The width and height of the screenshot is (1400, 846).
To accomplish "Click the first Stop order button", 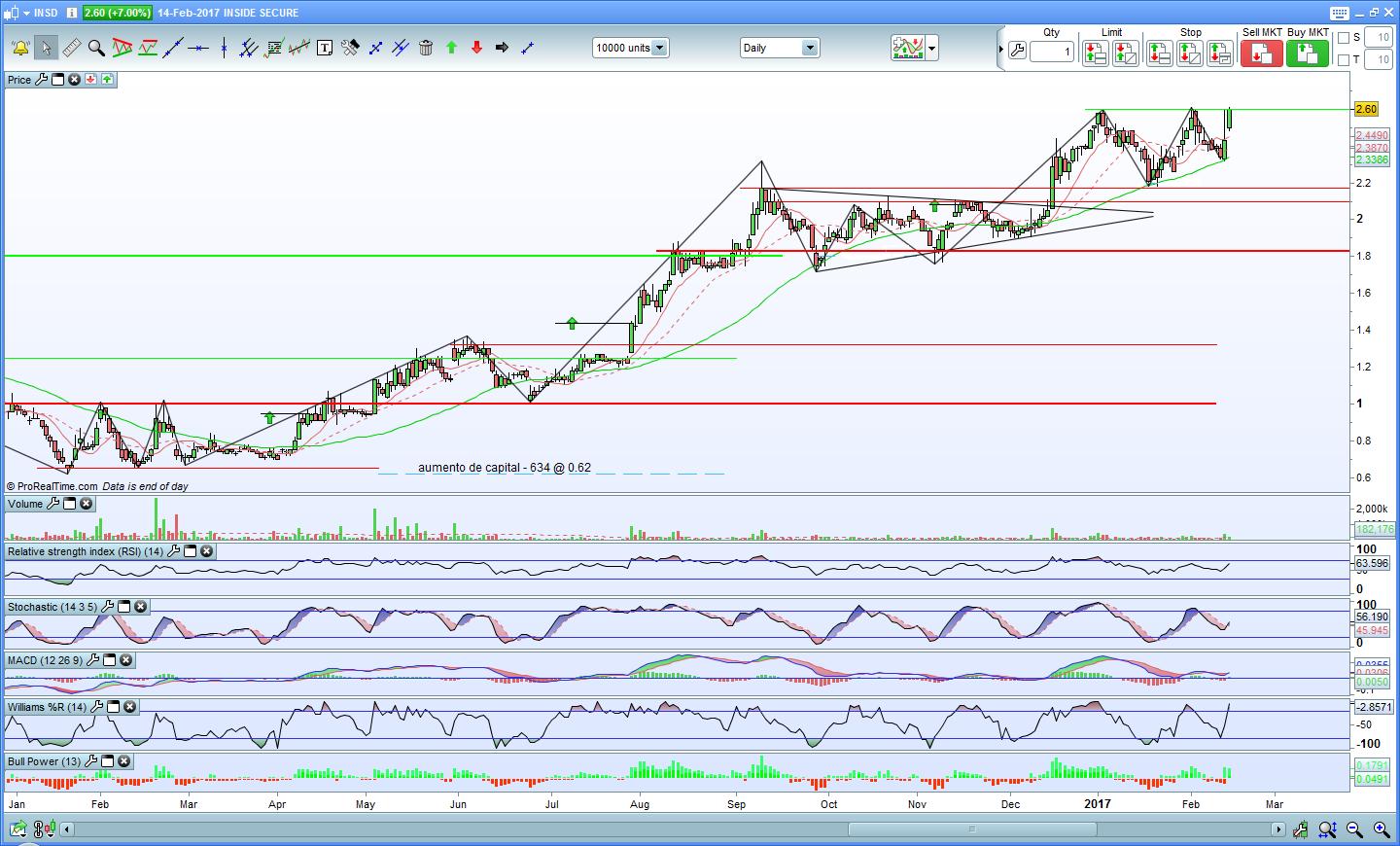I will pos(1159,53).
